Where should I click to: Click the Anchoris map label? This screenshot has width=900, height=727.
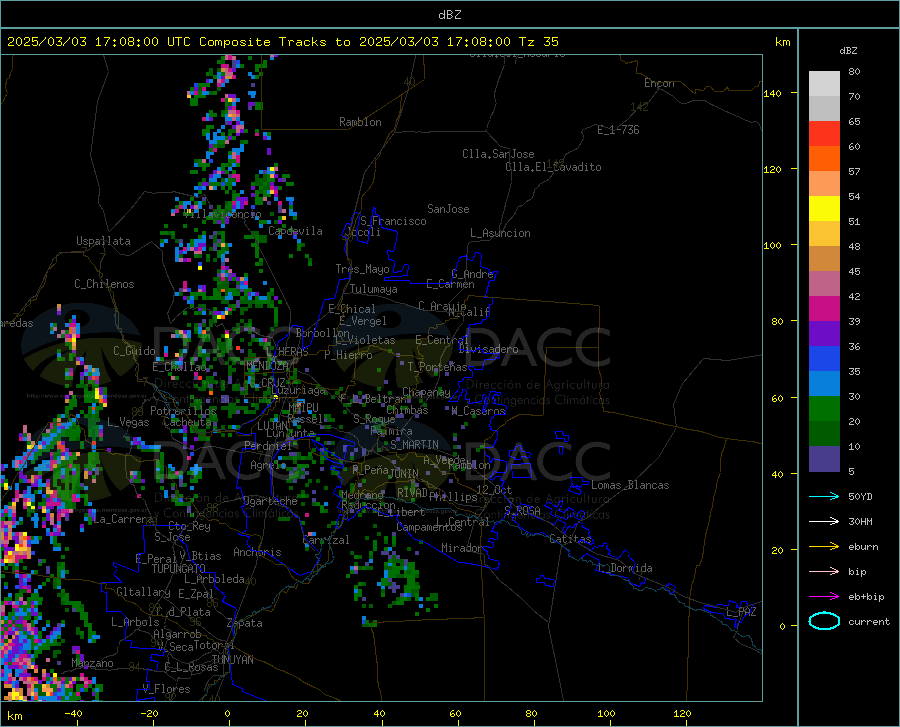click(x=257, y=552)
